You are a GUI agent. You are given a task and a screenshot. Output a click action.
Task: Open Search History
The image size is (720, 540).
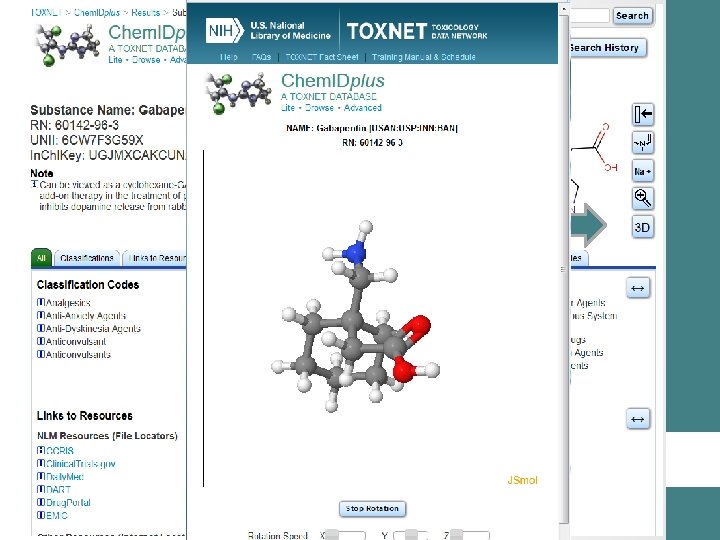coord(607,48)
